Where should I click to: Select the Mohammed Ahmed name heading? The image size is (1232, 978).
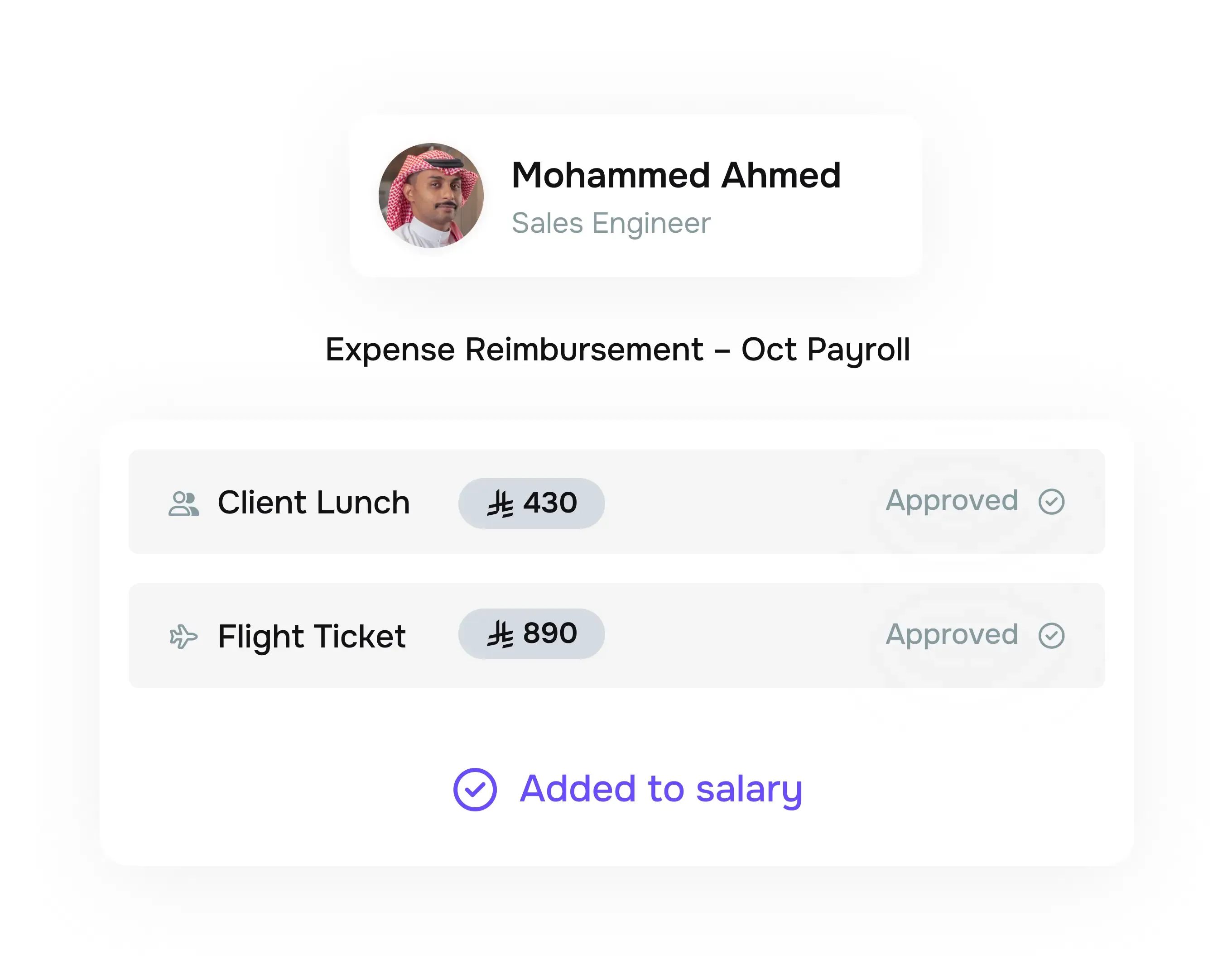pyautogui.click(x=675, y=175)
